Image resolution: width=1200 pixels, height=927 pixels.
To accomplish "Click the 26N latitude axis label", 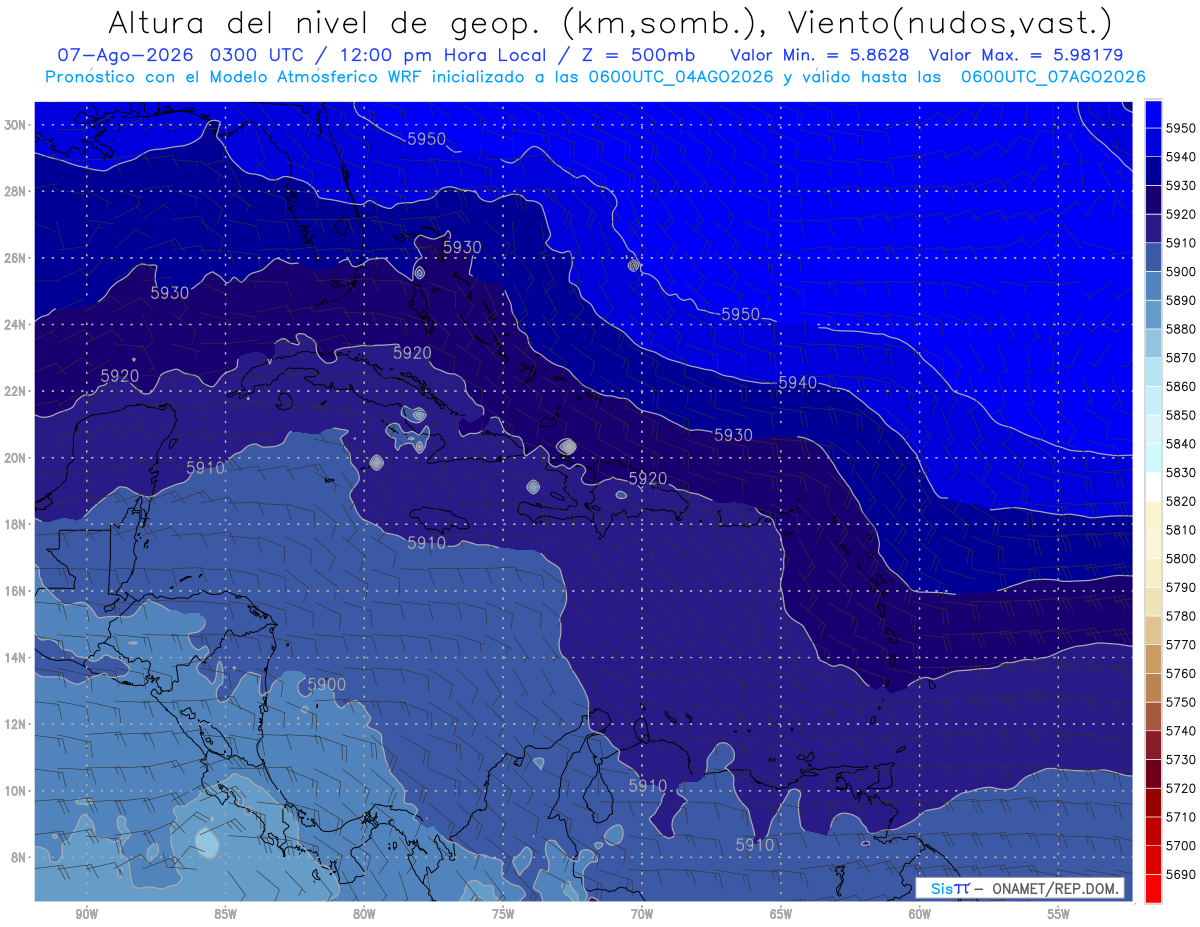I will pos(17,258).
